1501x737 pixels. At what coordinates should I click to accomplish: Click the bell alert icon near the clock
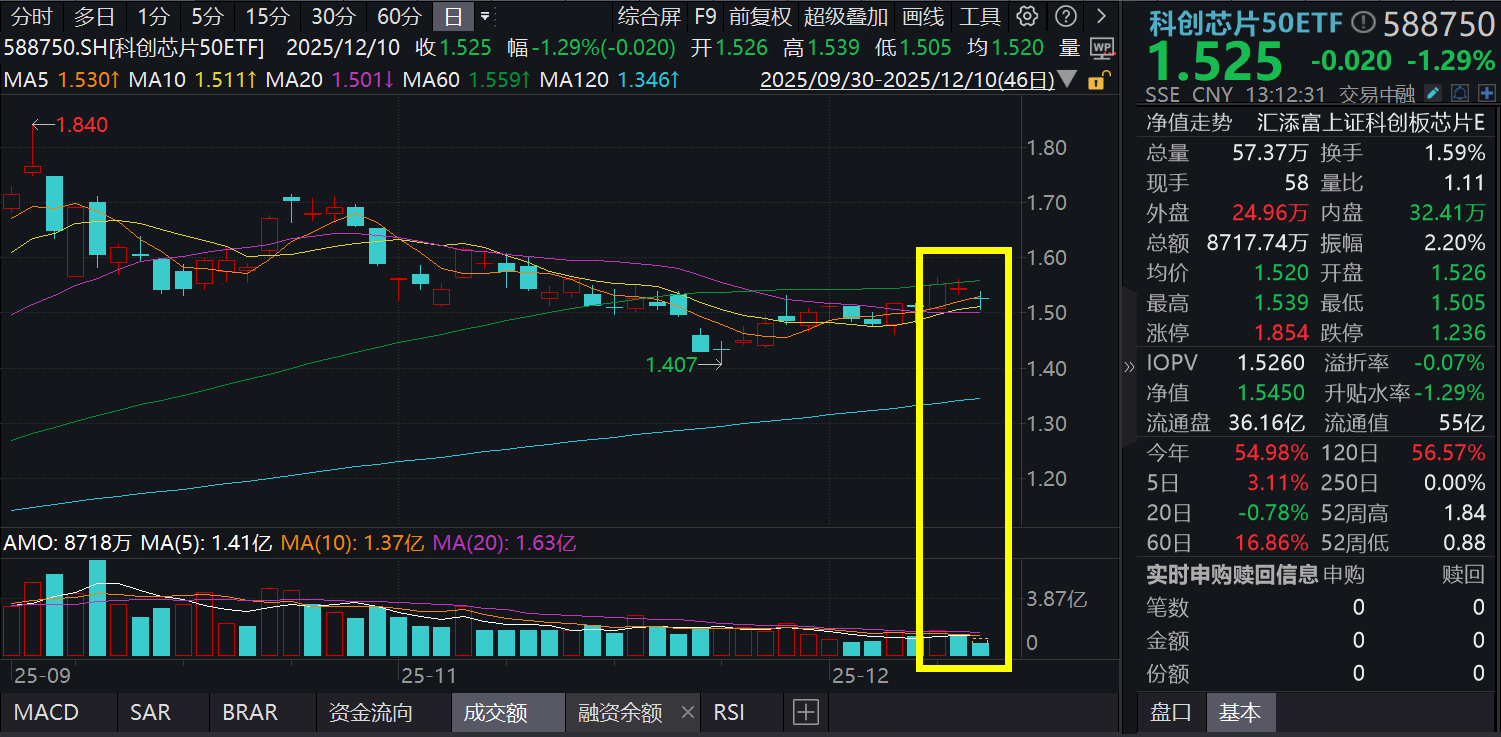pos(1459,93)
